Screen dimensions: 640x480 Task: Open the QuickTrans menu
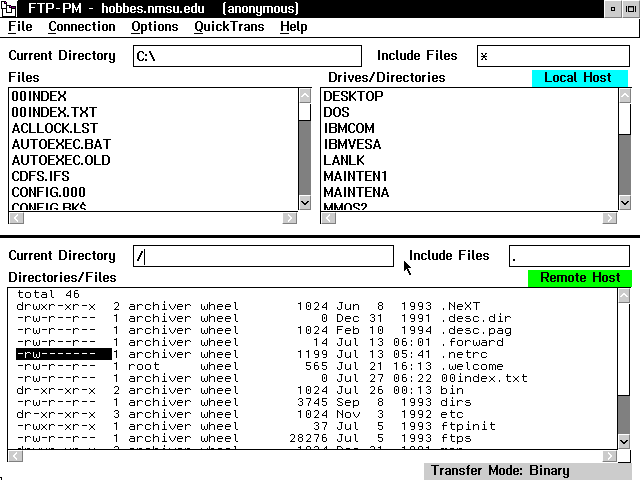pyautogui.click(x=229, y=27)
